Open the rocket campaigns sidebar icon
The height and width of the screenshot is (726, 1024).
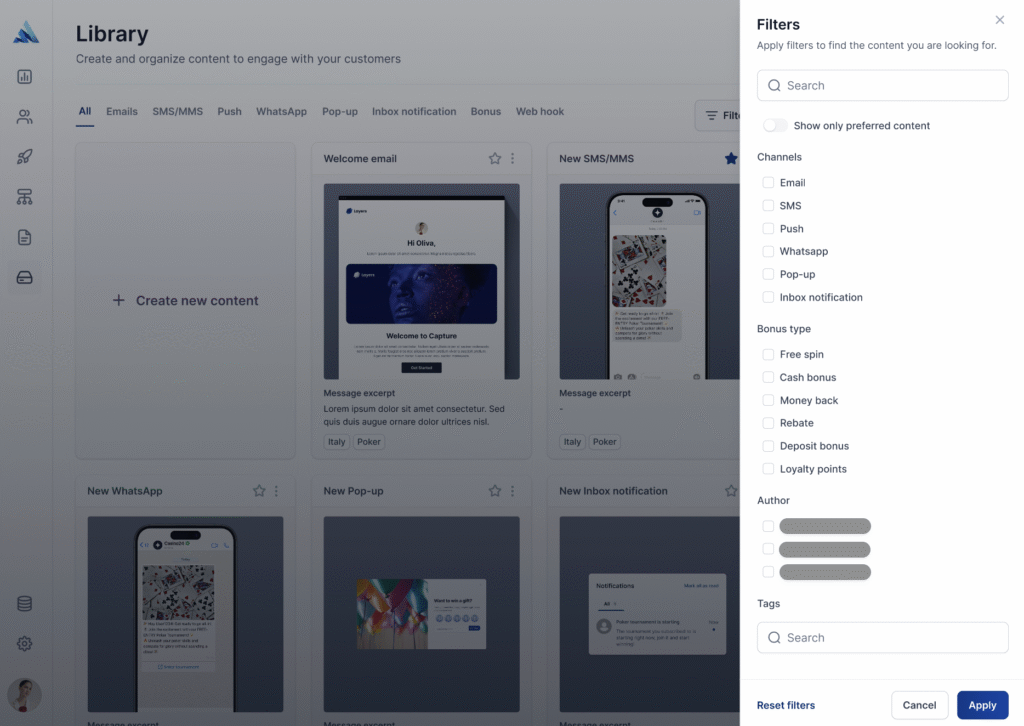24,157
